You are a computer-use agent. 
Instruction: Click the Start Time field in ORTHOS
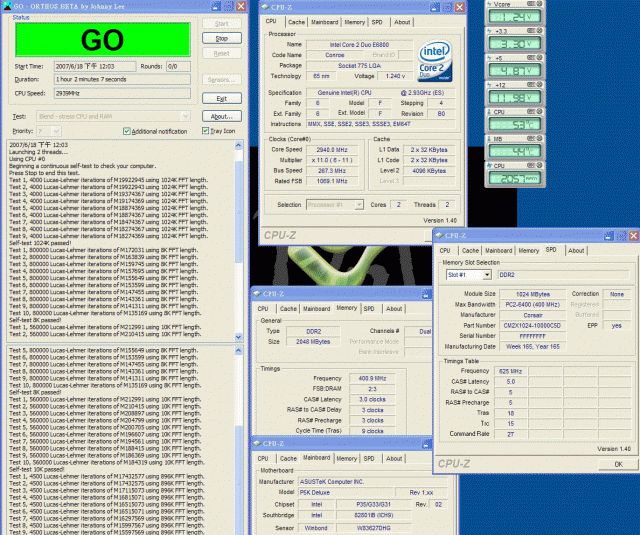[95, 67]
